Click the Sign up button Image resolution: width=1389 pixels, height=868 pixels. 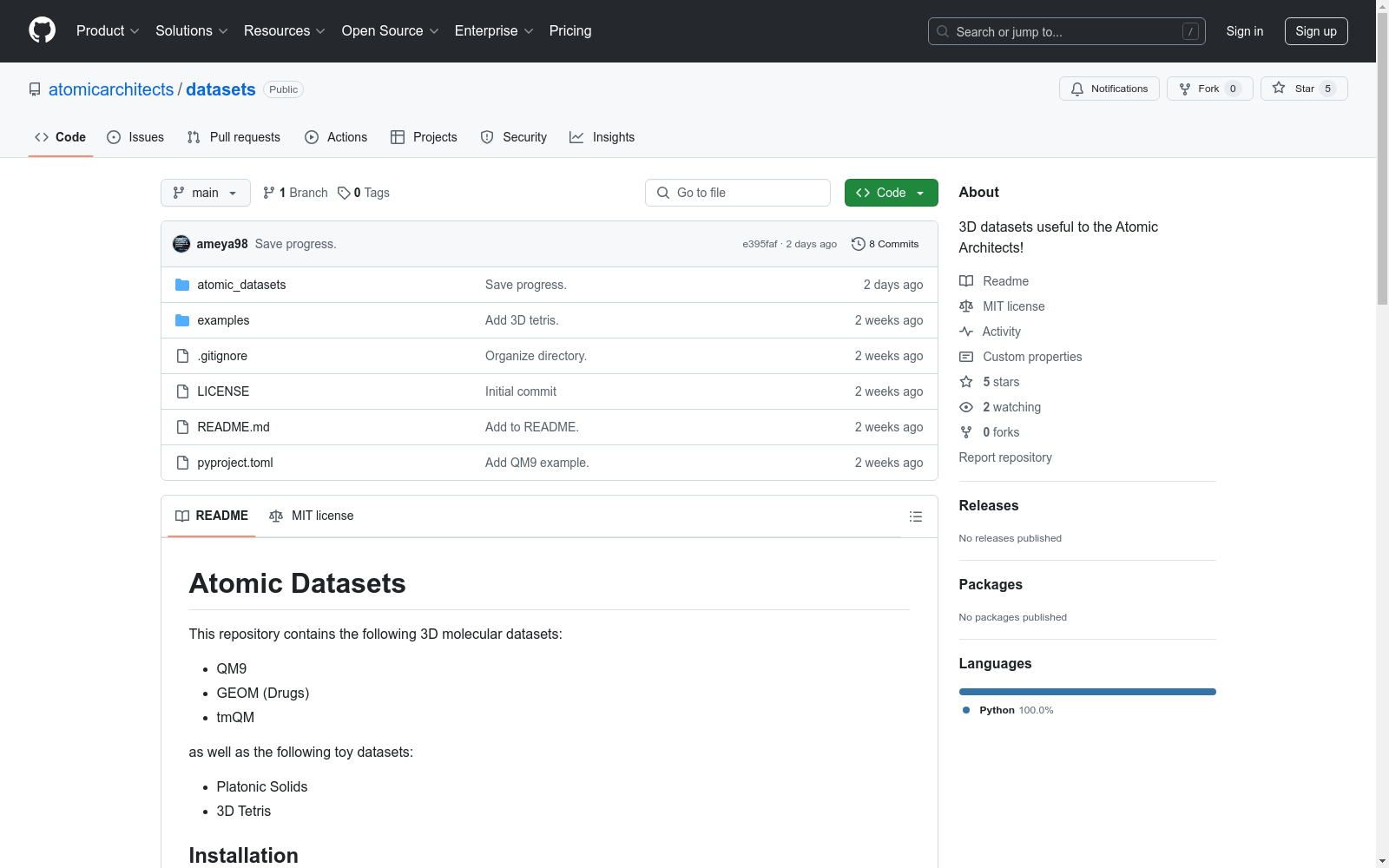pos(1316,31)
